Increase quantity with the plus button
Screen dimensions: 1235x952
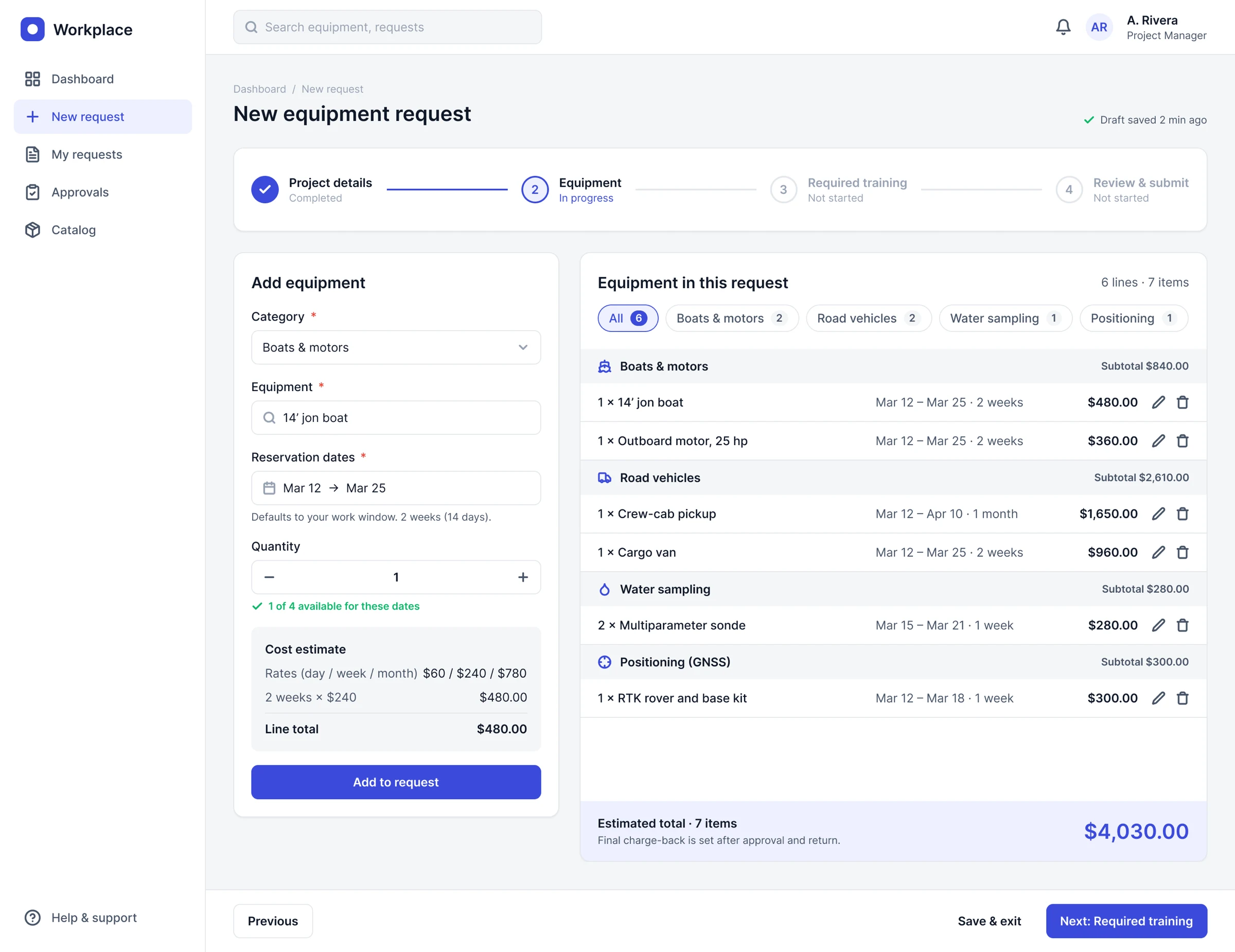522,577
